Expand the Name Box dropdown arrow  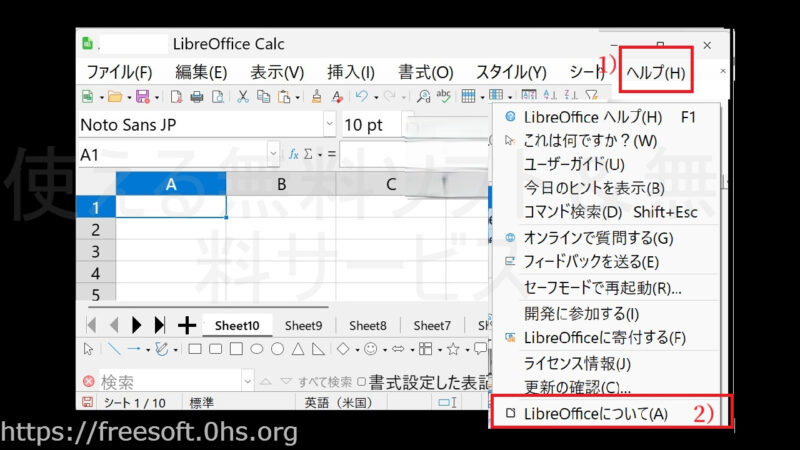point(273,155)
